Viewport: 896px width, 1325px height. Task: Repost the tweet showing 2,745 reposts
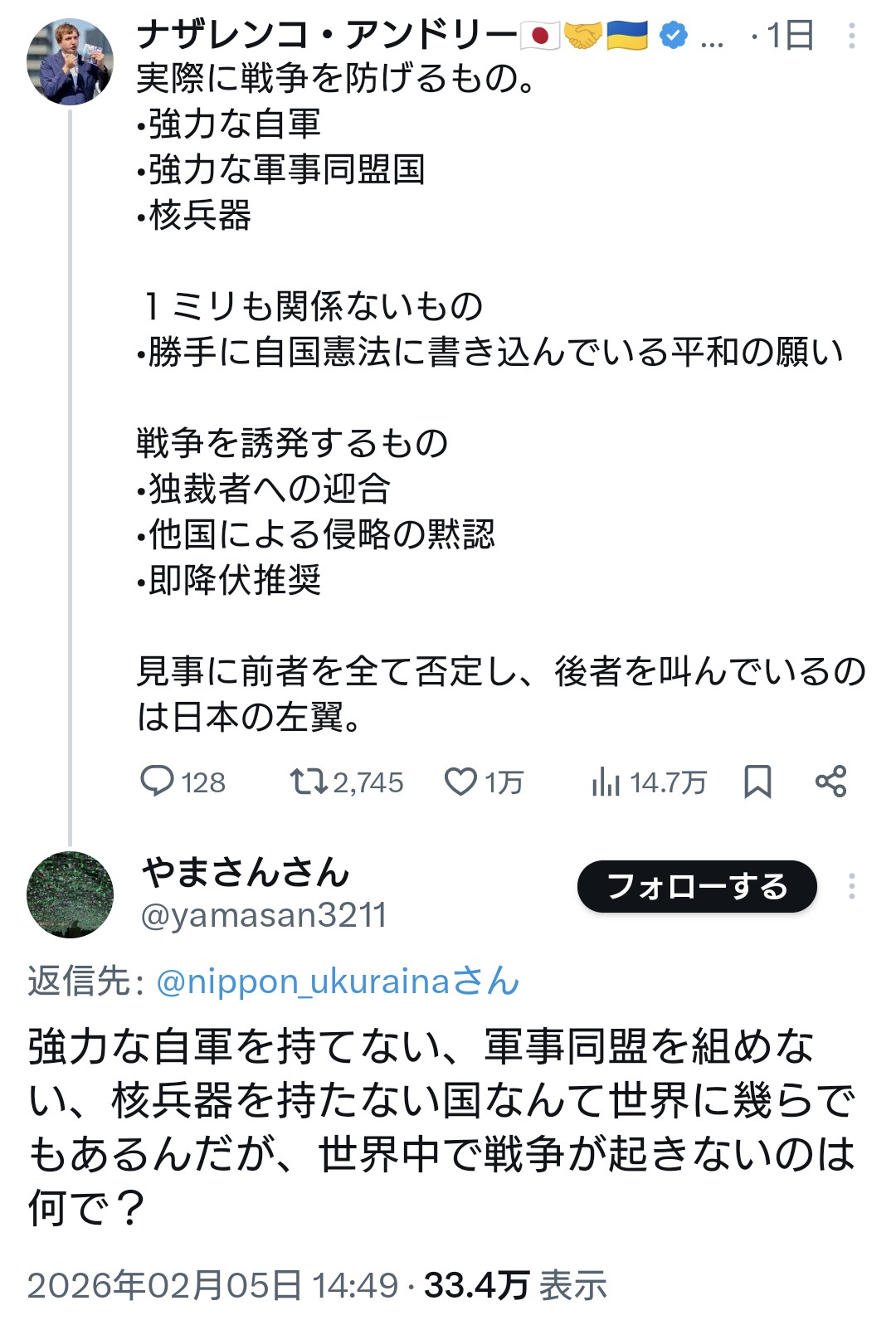tap(309, 782)
